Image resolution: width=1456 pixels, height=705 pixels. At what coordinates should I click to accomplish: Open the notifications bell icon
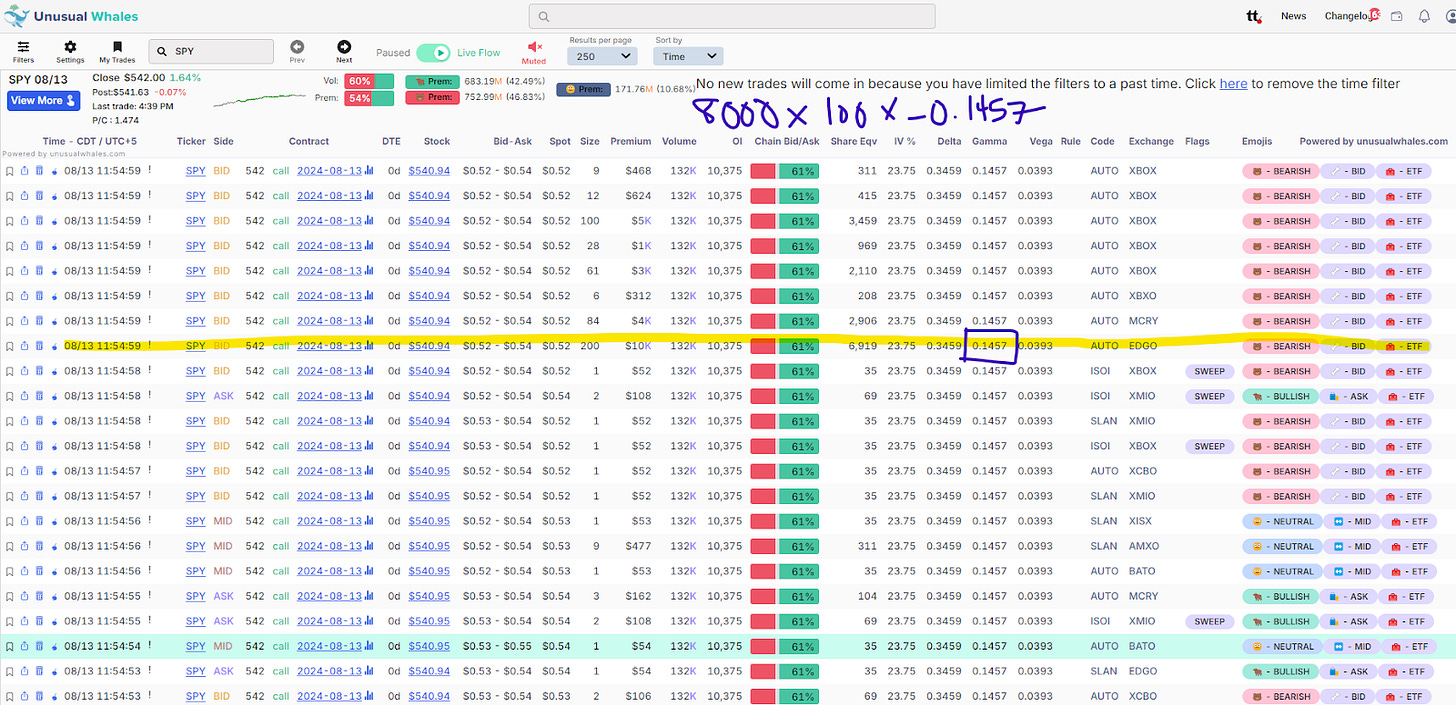(x=1424, y=16)
